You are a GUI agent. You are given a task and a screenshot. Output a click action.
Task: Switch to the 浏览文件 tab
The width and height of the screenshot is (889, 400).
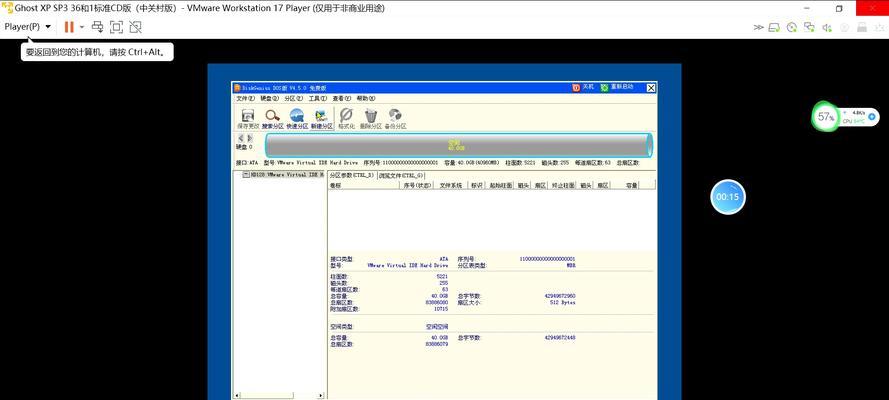coord(401,176)
